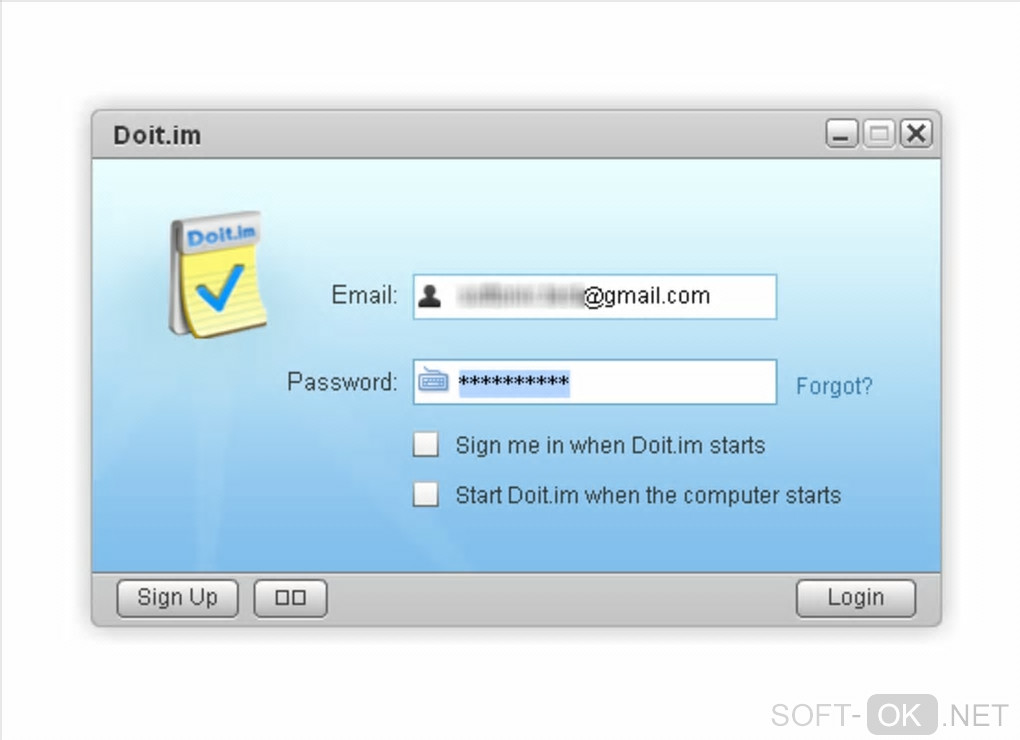1020x740 pixels.
Task: Minimize the Doit.im window
Action: 842,134
